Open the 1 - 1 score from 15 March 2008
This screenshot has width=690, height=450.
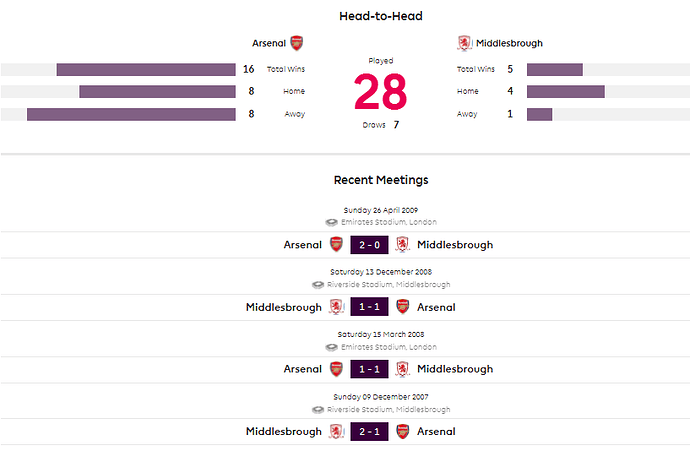[369, 369]
